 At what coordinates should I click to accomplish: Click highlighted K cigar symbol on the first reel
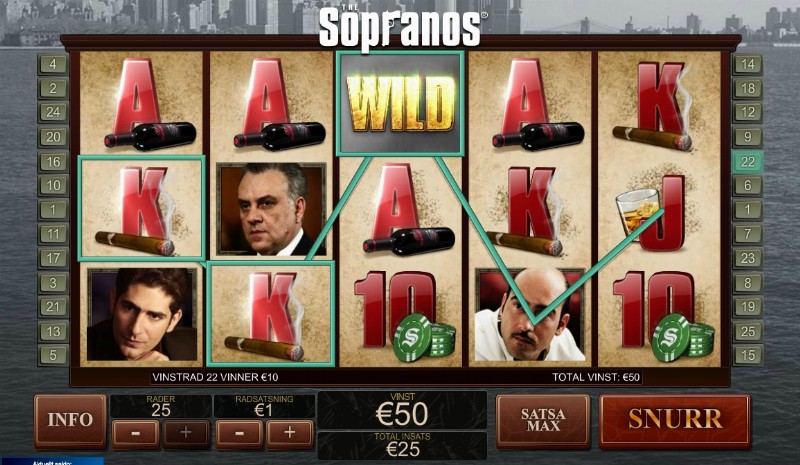coord(142,208)
